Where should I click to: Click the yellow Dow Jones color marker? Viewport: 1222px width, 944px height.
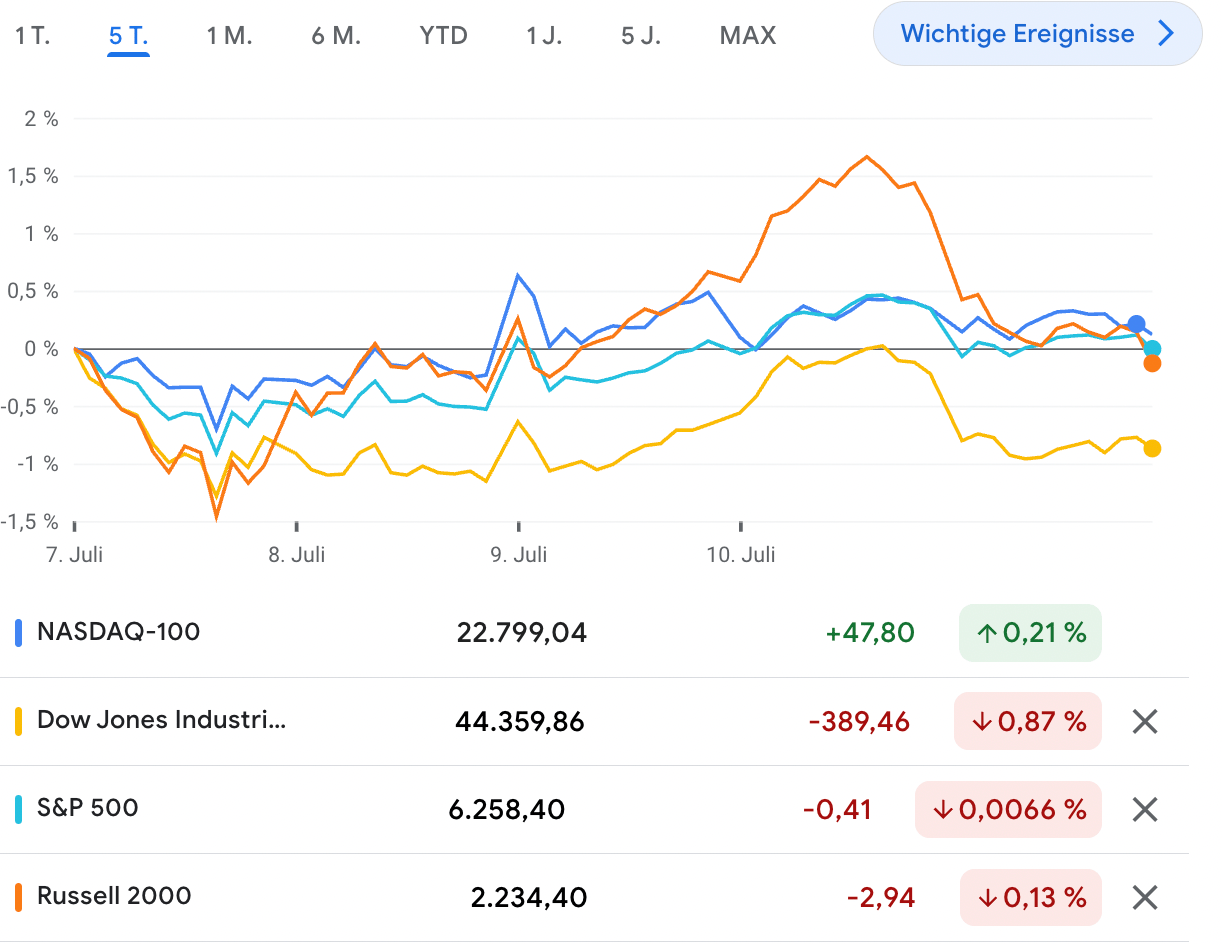(x=19, y=721)
